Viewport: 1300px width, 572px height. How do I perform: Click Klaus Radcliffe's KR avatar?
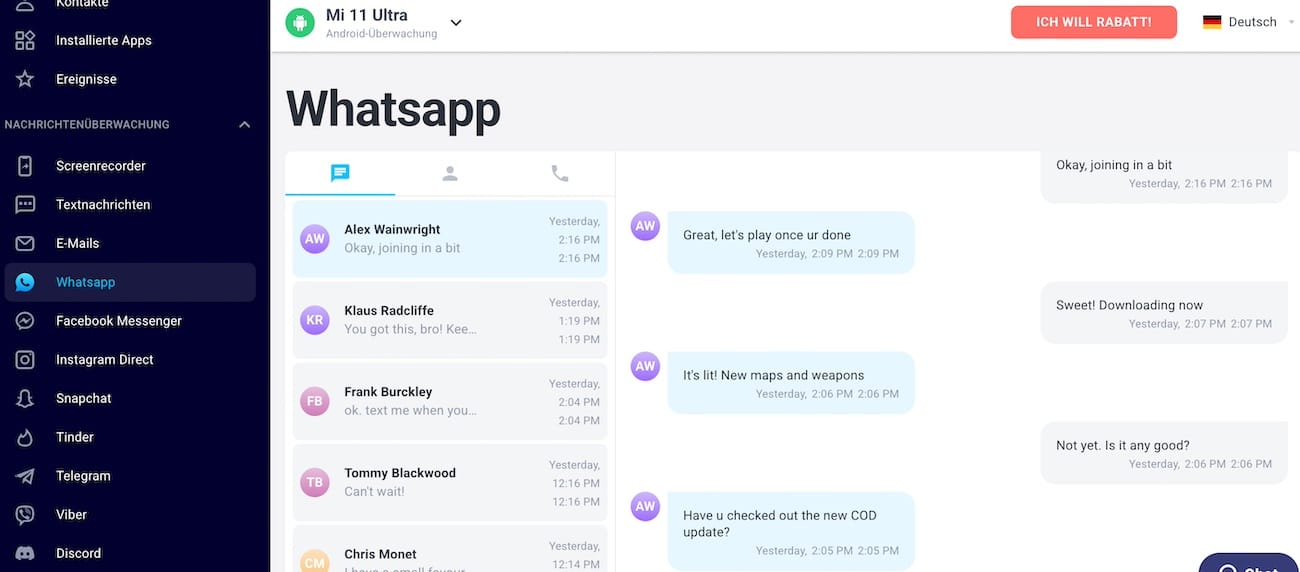tap(315, 320)
